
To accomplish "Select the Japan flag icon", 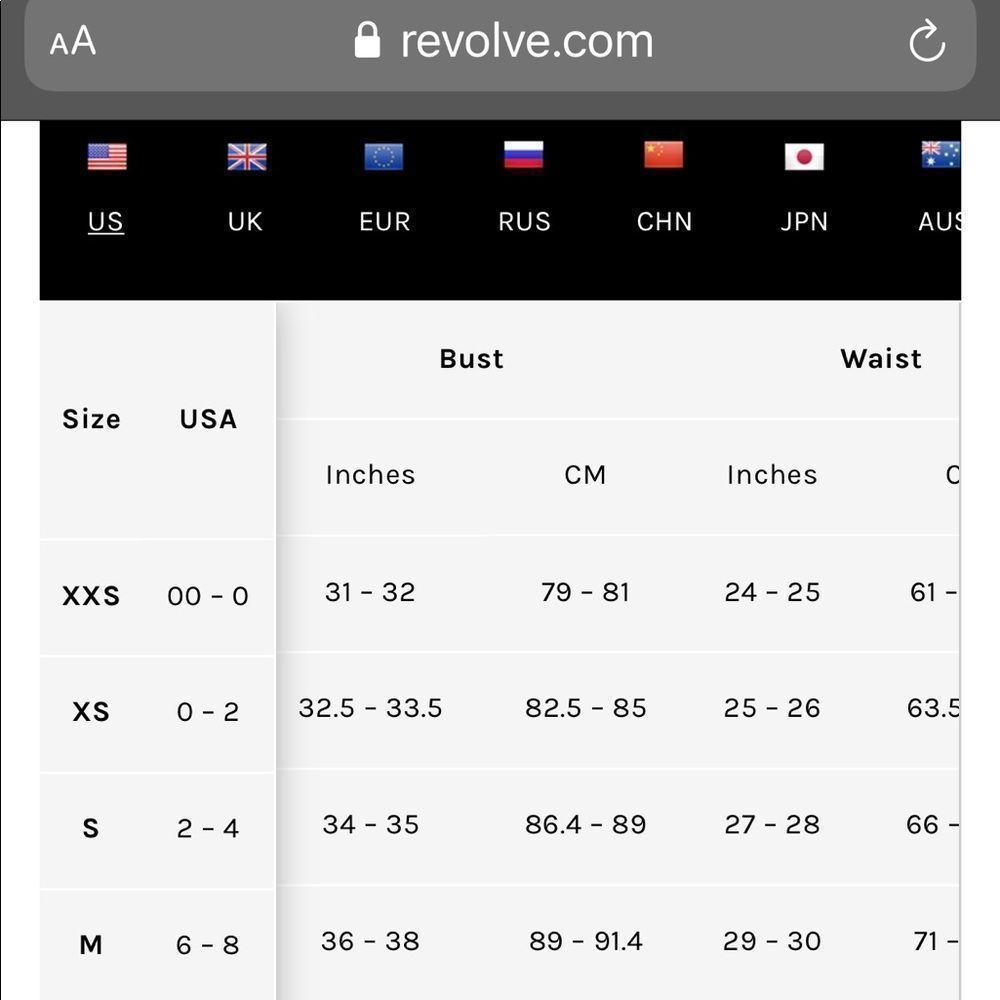I will (804, 157).
